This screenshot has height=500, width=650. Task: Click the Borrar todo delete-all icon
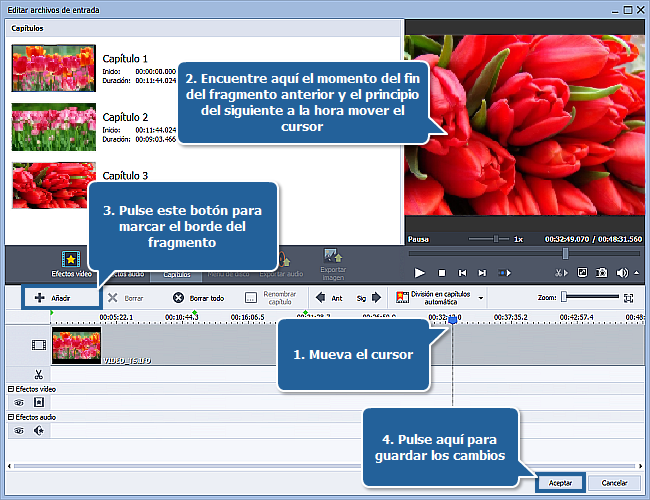pos(178,298)
